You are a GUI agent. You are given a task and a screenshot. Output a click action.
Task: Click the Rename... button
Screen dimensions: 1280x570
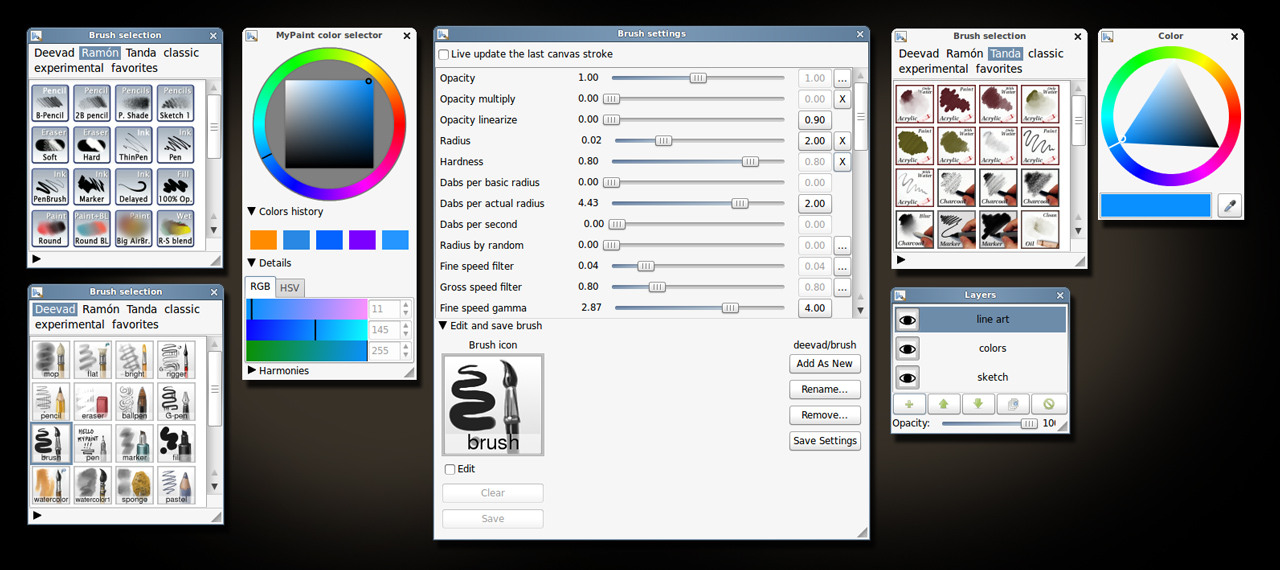click(x=825, y=390)
